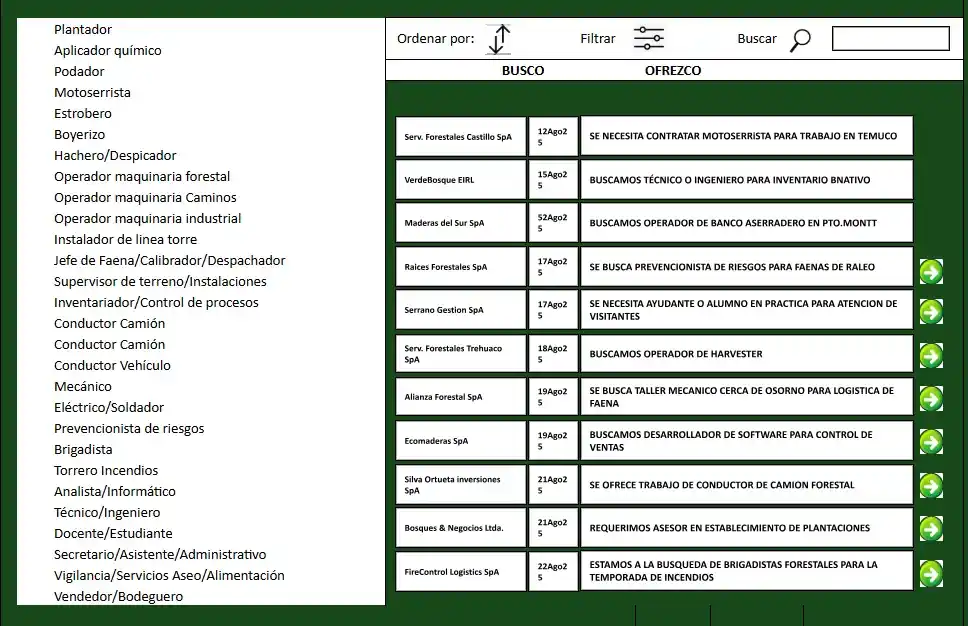The width and height of the screenshot is (968, 626).
Task: Open Raices Forestales listing with green arrow
Action: pos(931,271)
